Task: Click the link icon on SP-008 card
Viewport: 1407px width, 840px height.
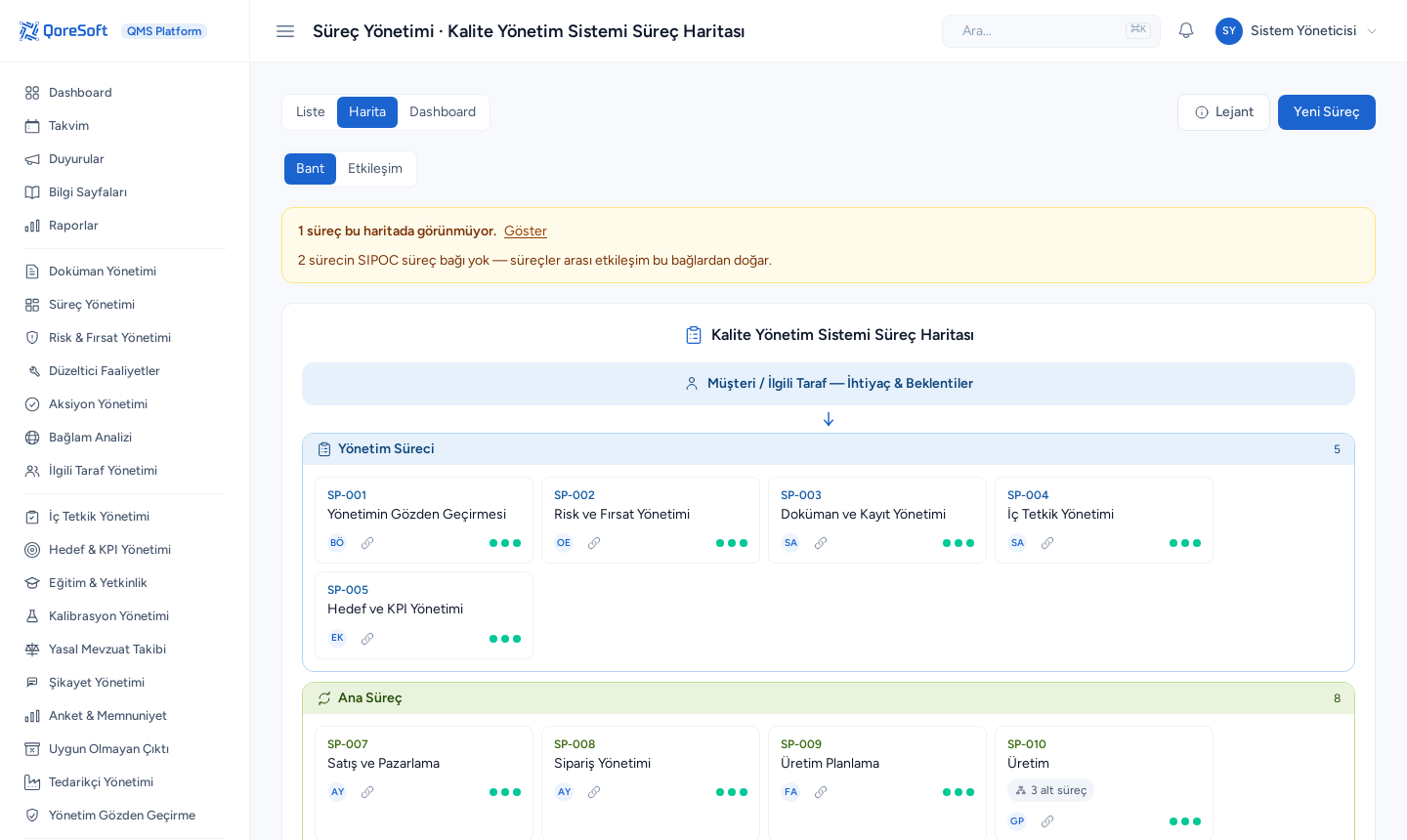Action: tap(594, 792)
